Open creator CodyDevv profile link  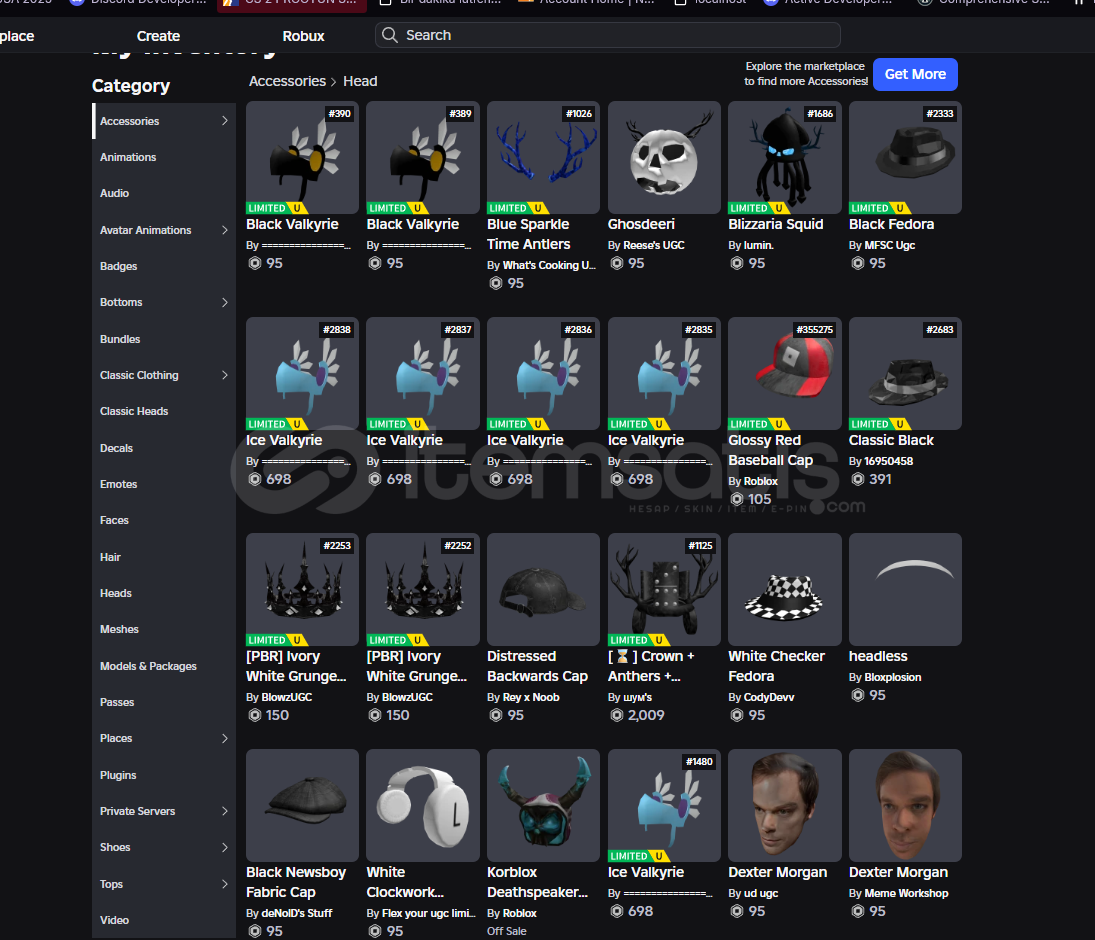click(x=769, y=697)
